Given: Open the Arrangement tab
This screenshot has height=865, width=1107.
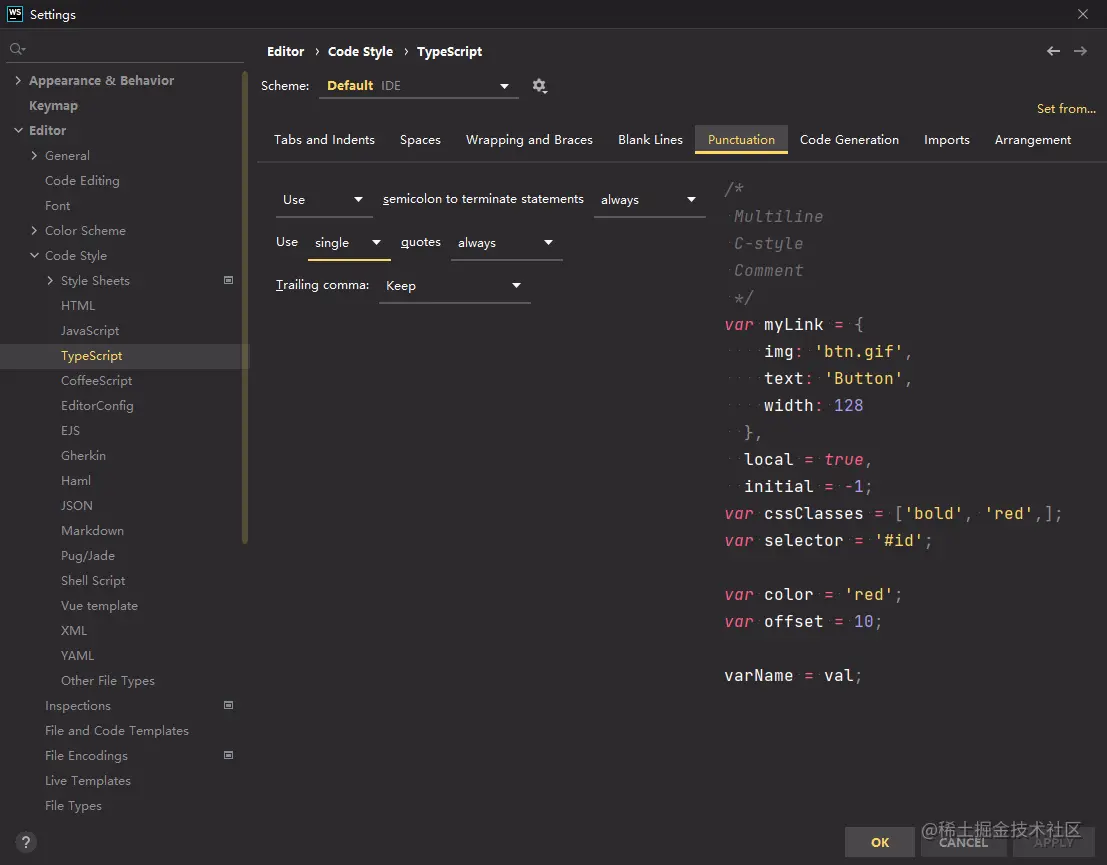Looking at the screenshot, I should coord(1033,140).
